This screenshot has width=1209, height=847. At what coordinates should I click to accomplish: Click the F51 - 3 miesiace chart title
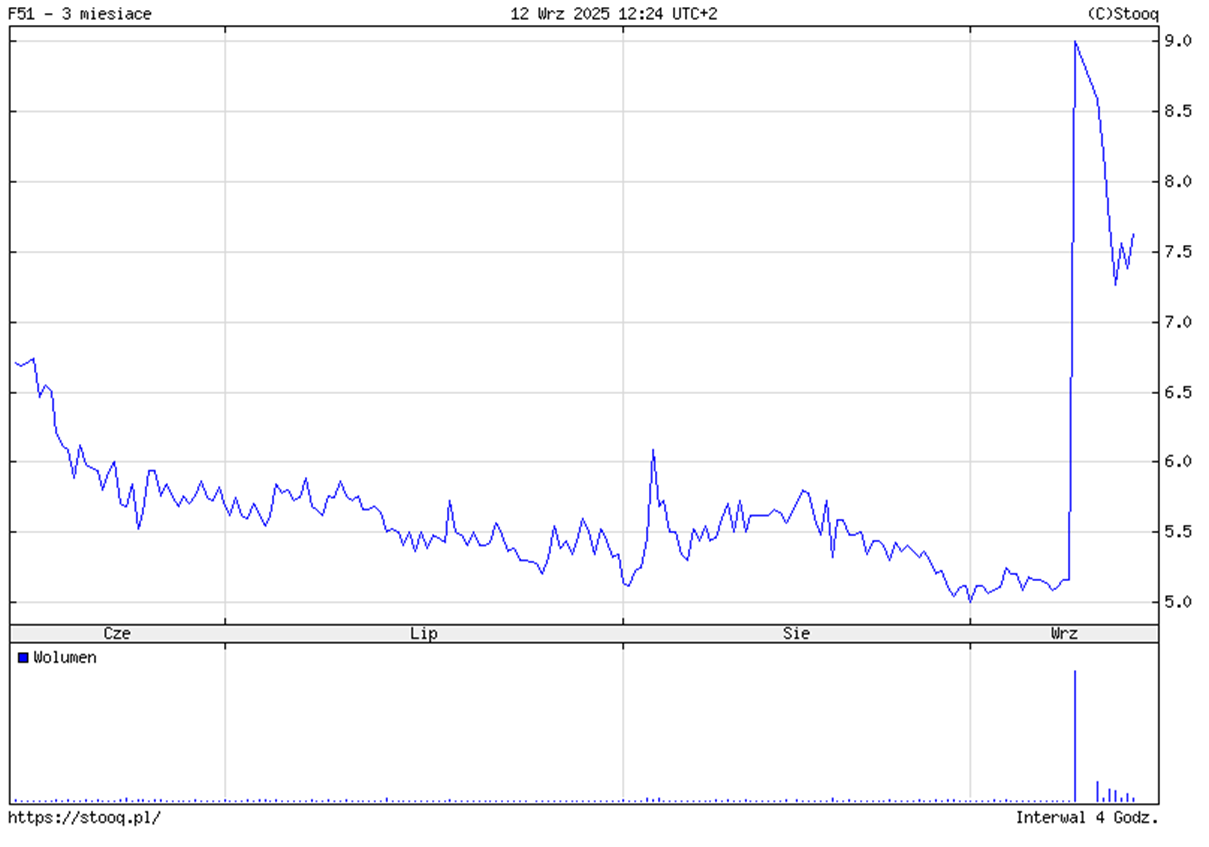[80, 13]
